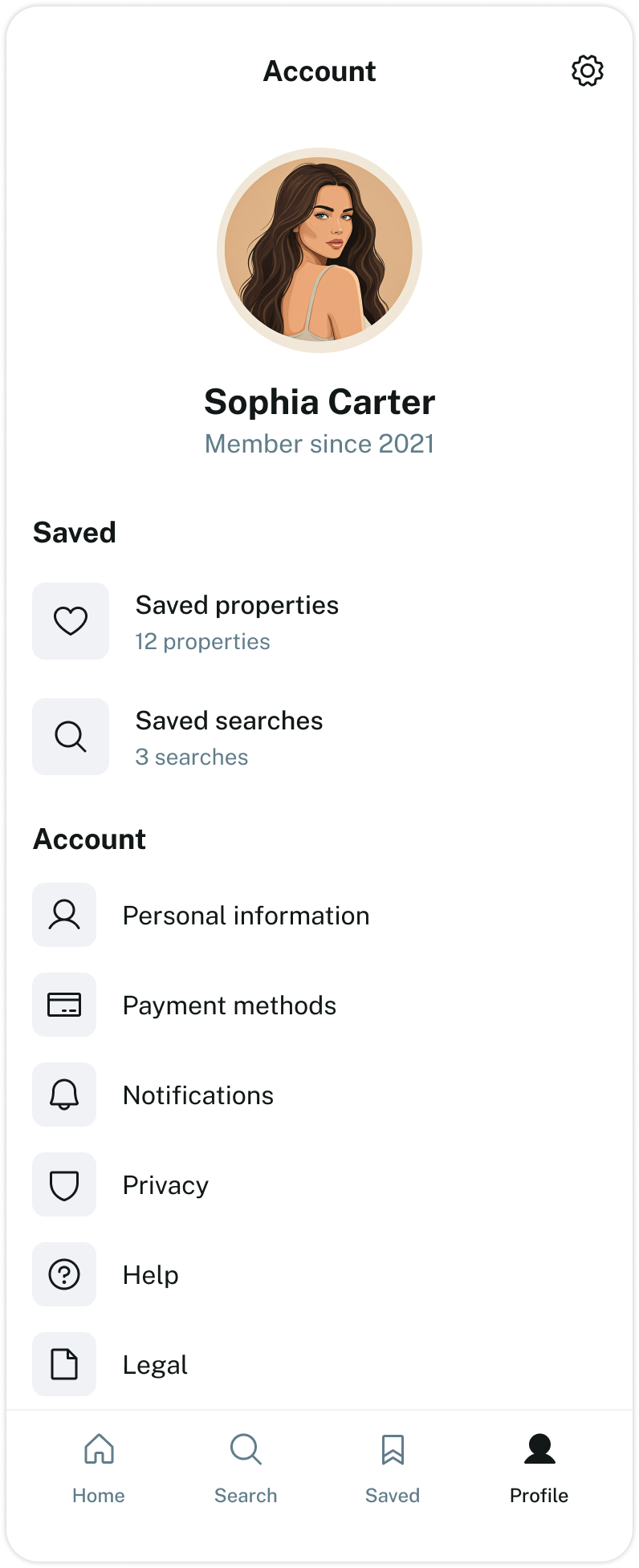Go to Notifications settings
Viewport: 639px width, 1568px height.
click(x=319, y=1095)
